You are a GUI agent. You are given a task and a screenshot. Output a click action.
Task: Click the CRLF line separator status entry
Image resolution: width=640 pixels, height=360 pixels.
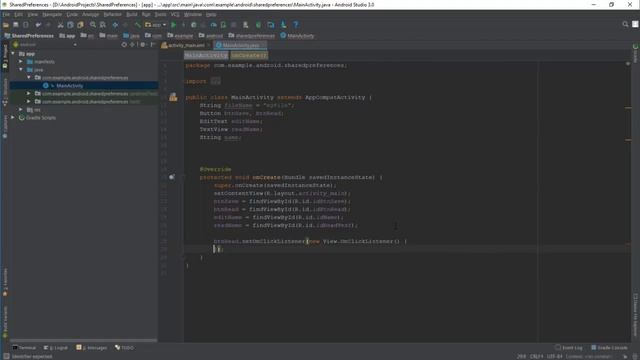point(536,356)
